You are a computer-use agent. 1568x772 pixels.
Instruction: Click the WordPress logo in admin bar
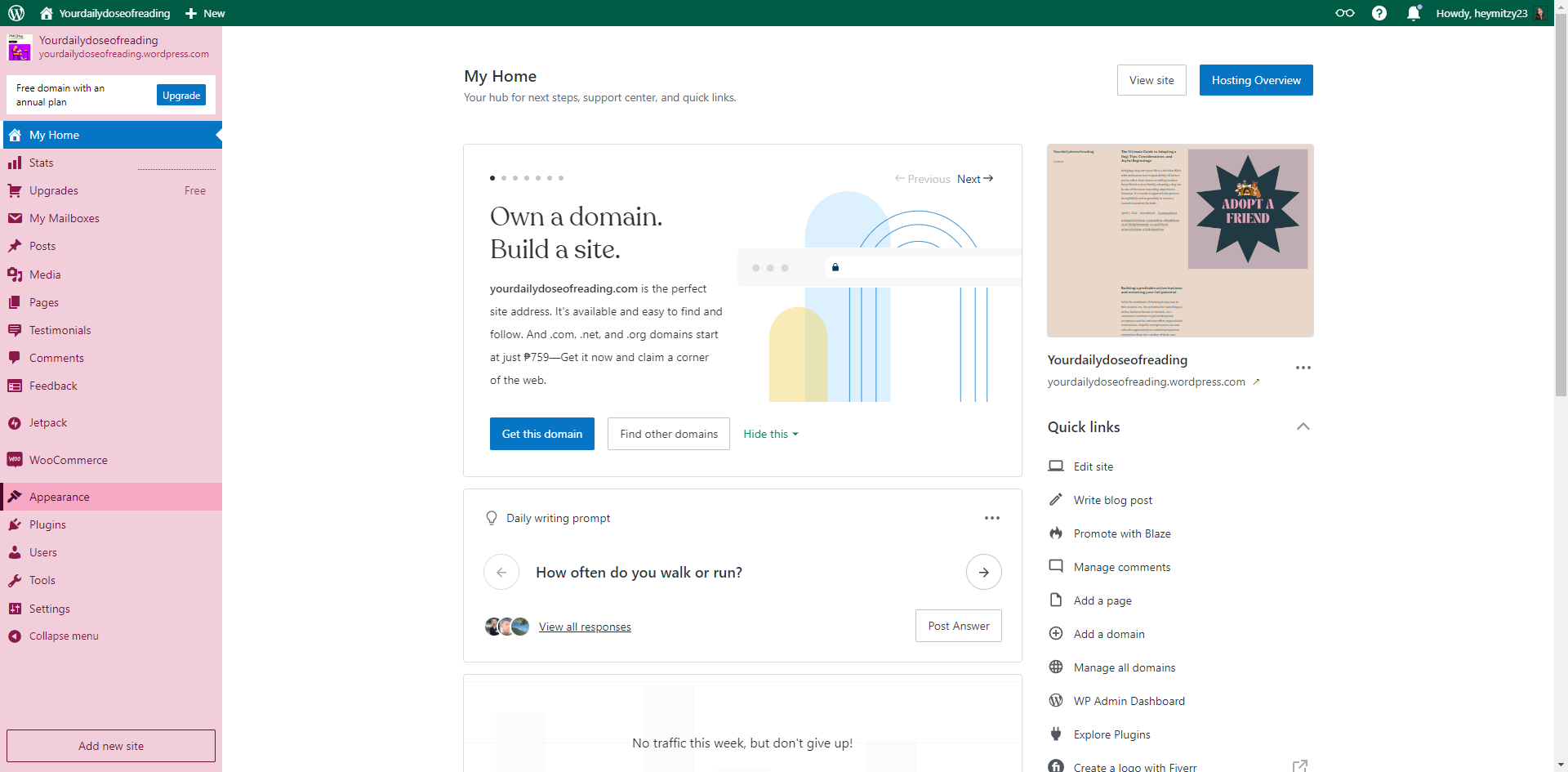point(16,13)
